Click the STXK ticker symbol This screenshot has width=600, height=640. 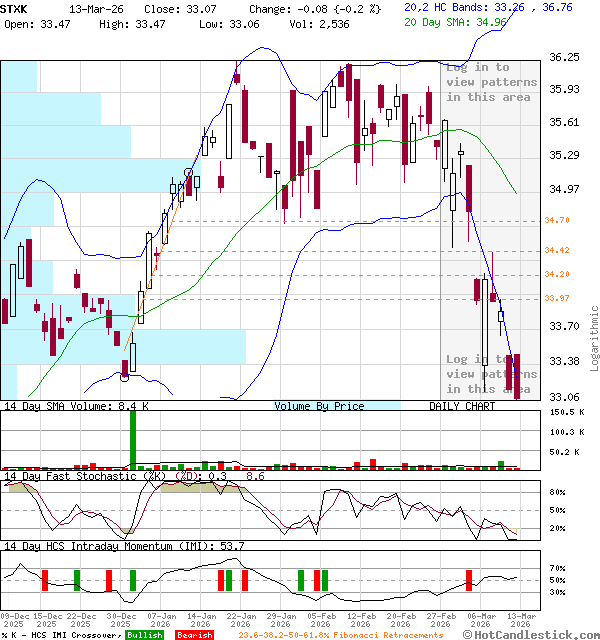tap(16, 8)
